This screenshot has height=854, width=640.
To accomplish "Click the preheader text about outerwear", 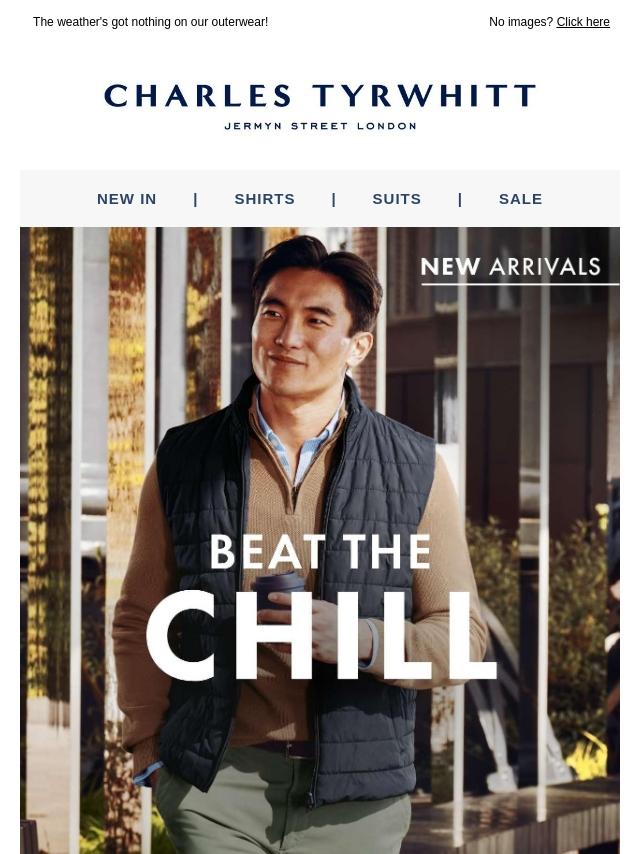I will coord(150,22).
